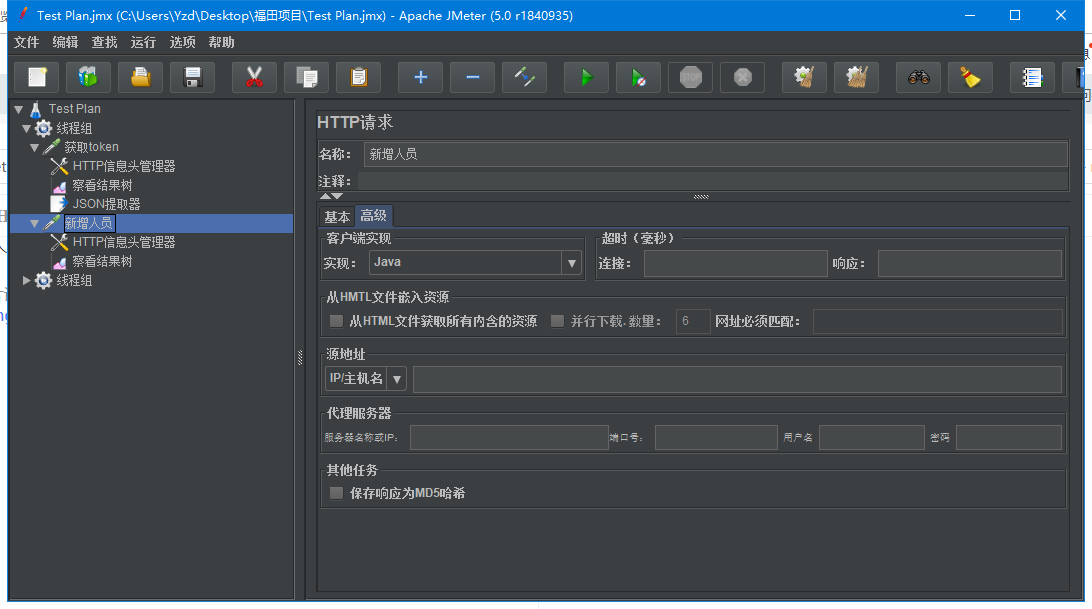
Task: Click the proxy 用户名 username field
Action: (x=872, y=438)
